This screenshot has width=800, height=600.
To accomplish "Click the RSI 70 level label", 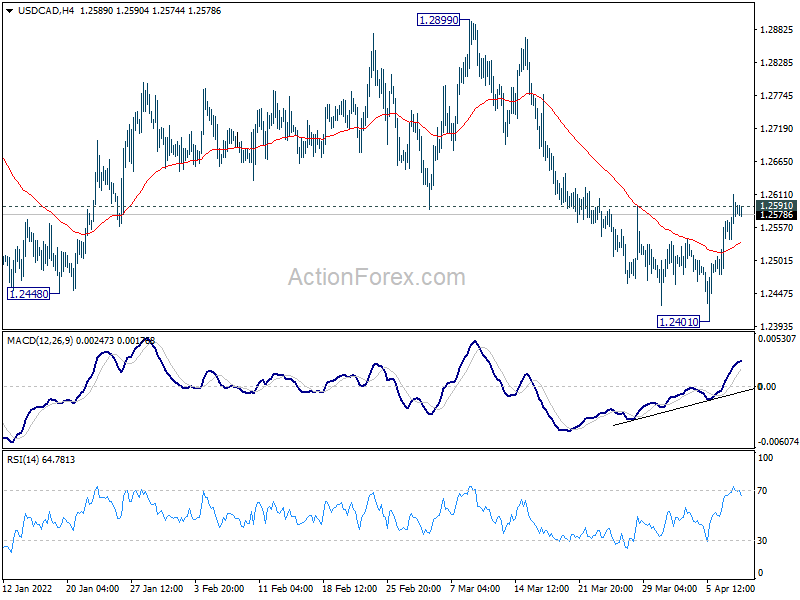I will [x=762, y=491].
